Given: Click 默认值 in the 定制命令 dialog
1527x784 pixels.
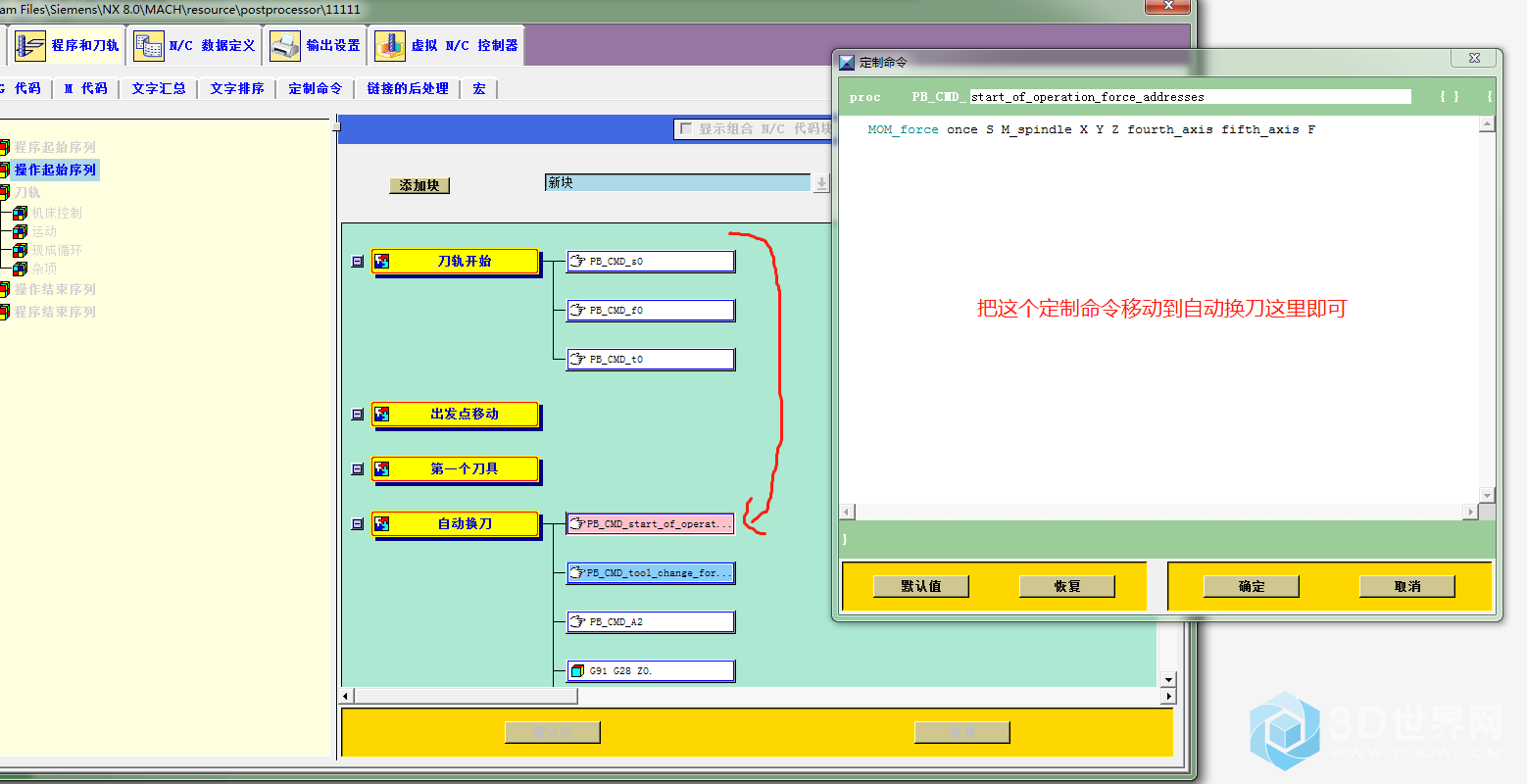Looking at the screenshot, I should (x=921, y=586).
